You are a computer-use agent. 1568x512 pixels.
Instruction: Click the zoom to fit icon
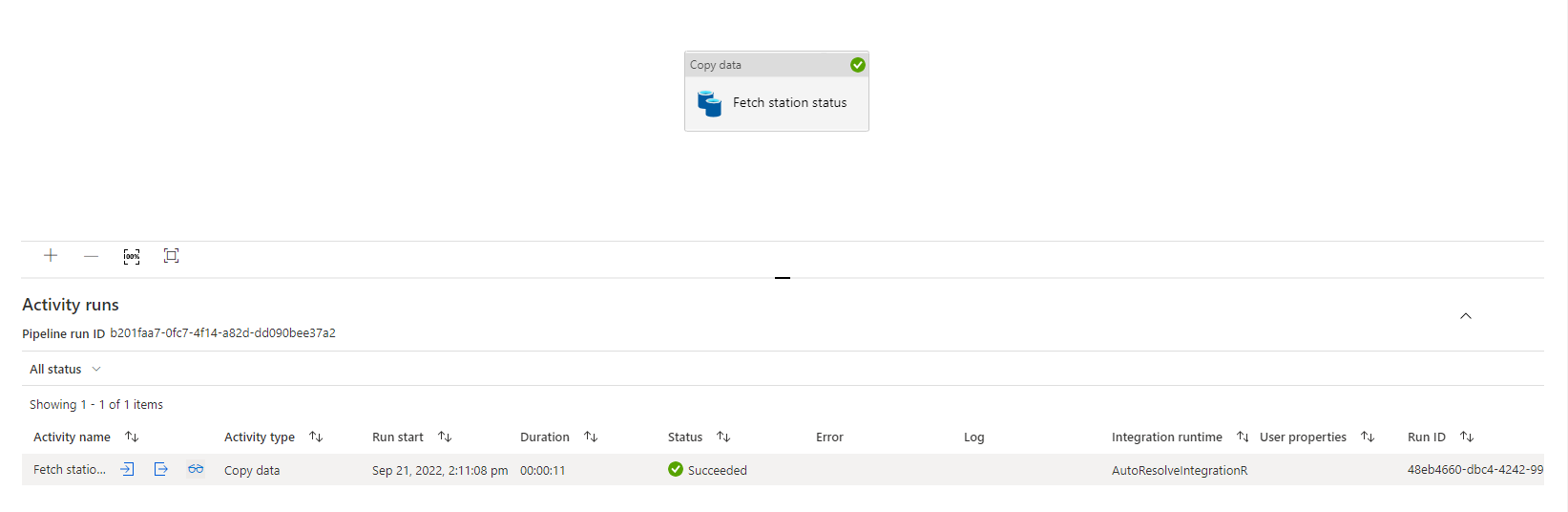[171, 255]
